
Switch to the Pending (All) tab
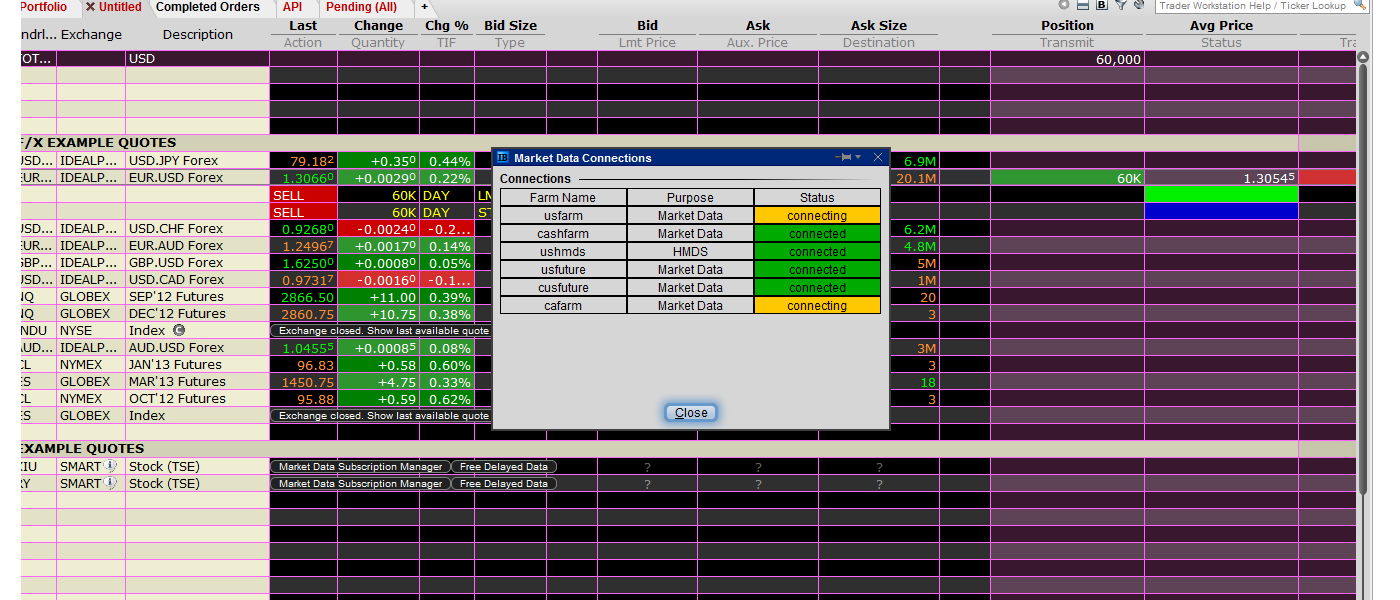[x=362, y=7]
